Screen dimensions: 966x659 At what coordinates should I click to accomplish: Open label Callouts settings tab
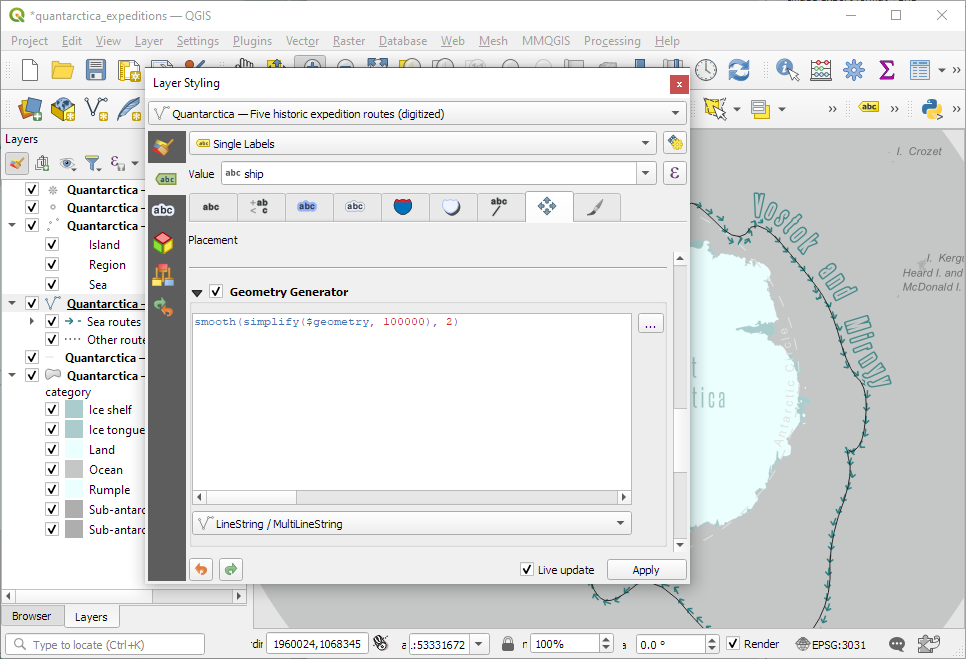(499, 207)
